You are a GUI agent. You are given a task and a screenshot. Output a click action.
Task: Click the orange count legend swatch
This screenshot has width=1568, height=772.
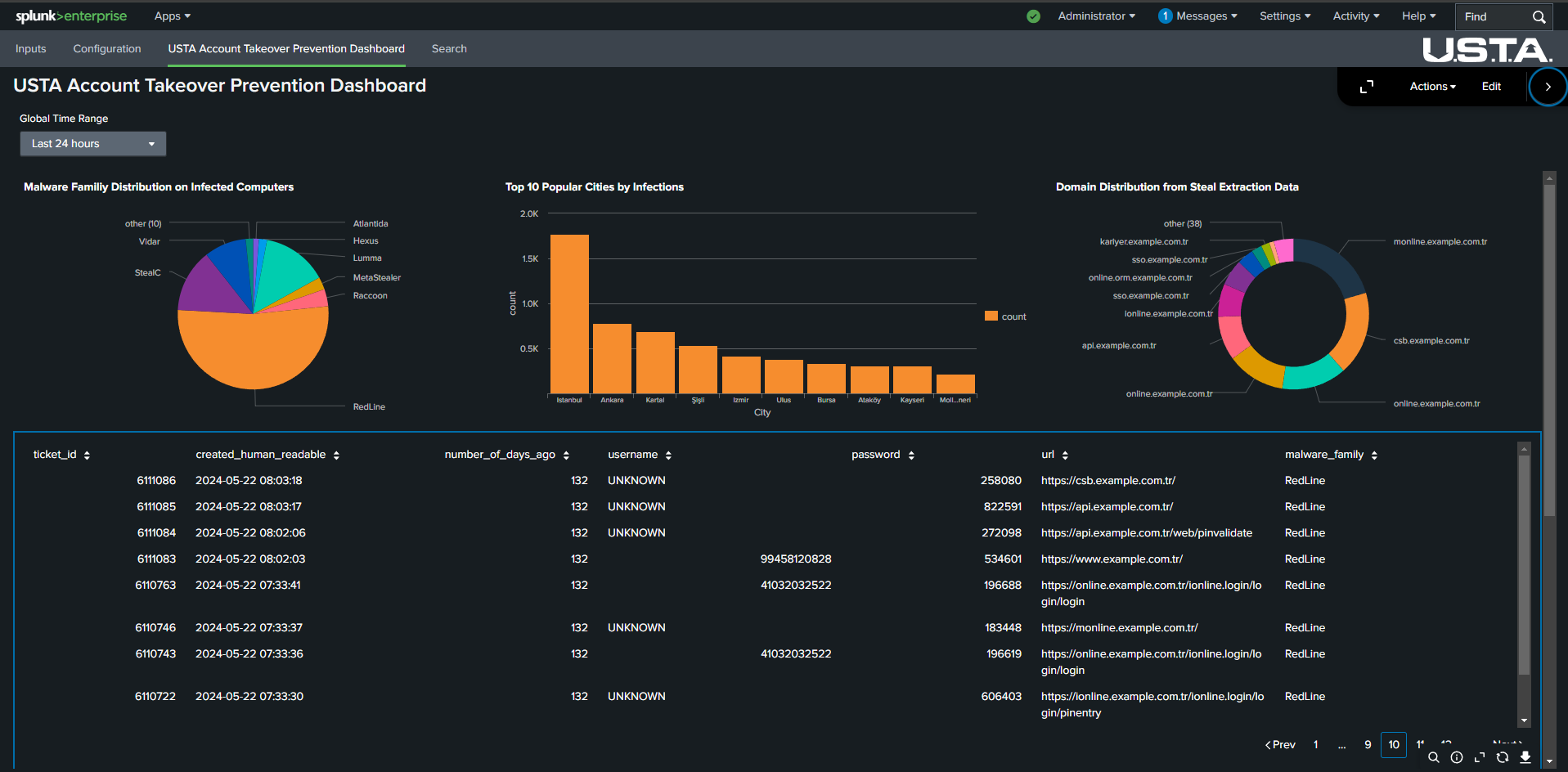(x=991, y=316)
